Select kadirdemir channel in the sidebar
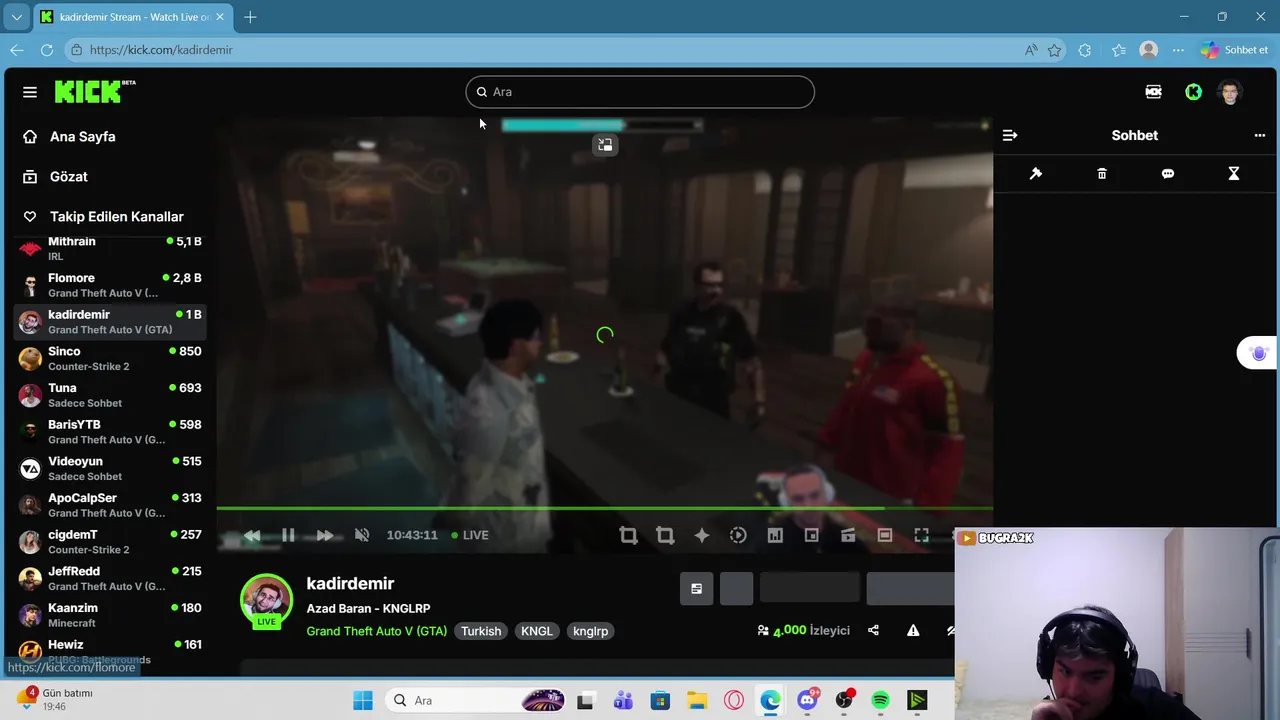Image resolution: width=1280 pixels, height=720 pixels. [x=110, y=321]
